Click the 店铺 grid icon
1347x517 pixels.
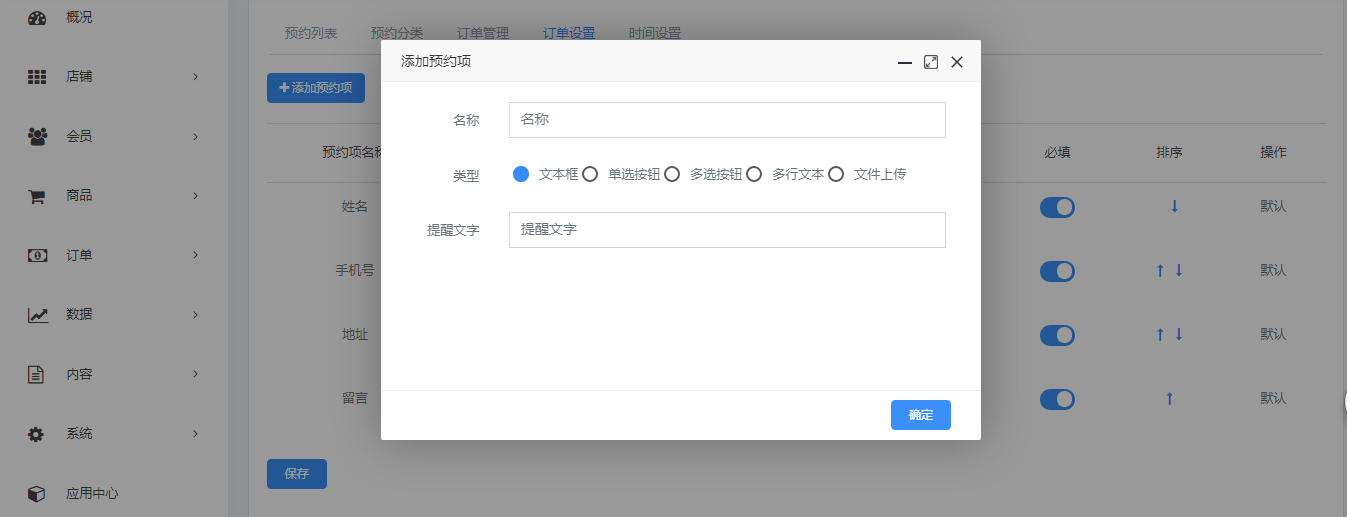[37, 77]
